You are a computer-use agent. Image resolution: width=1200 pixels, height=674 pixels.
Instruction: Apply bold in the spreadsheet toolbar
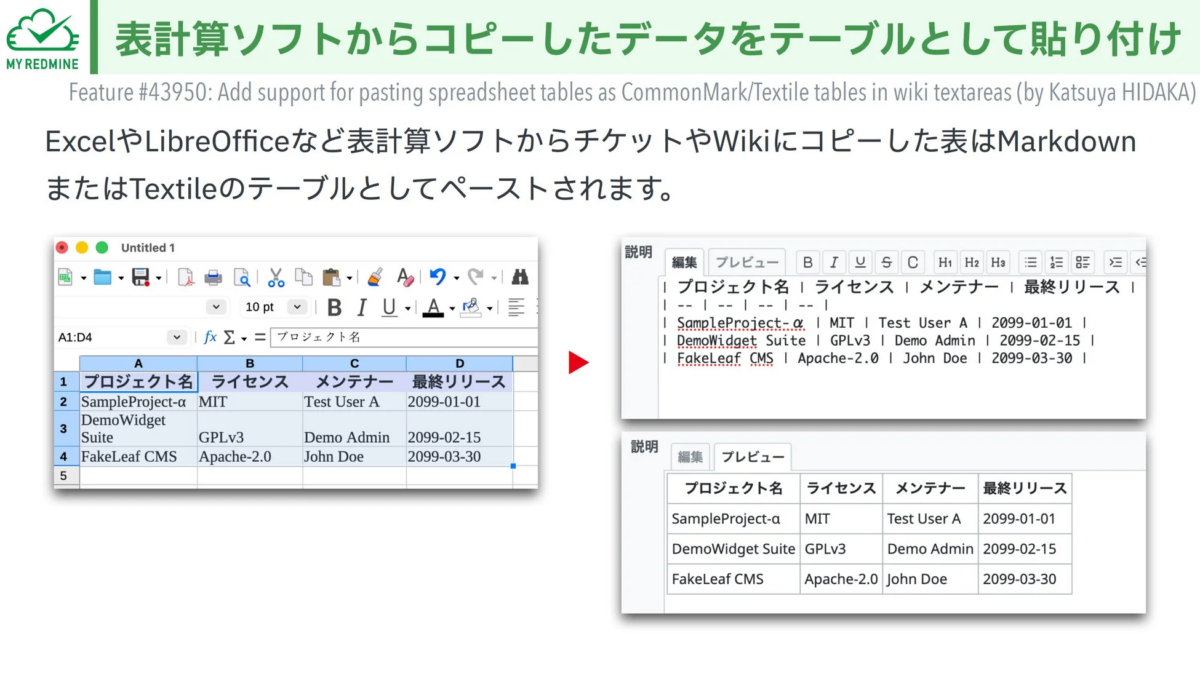coord(335,307)
